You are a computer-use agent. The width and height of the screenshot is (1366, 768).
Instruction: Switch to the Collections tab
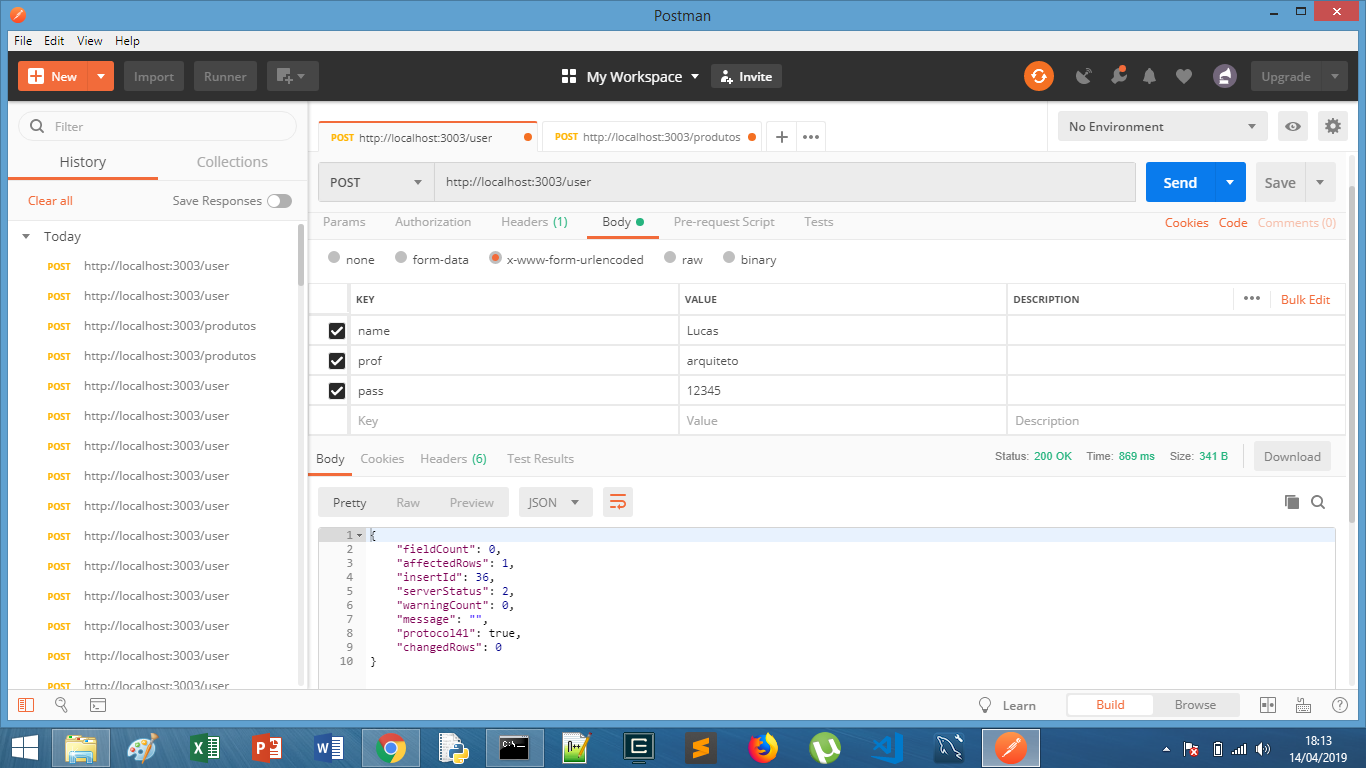[x=232, y=162]
